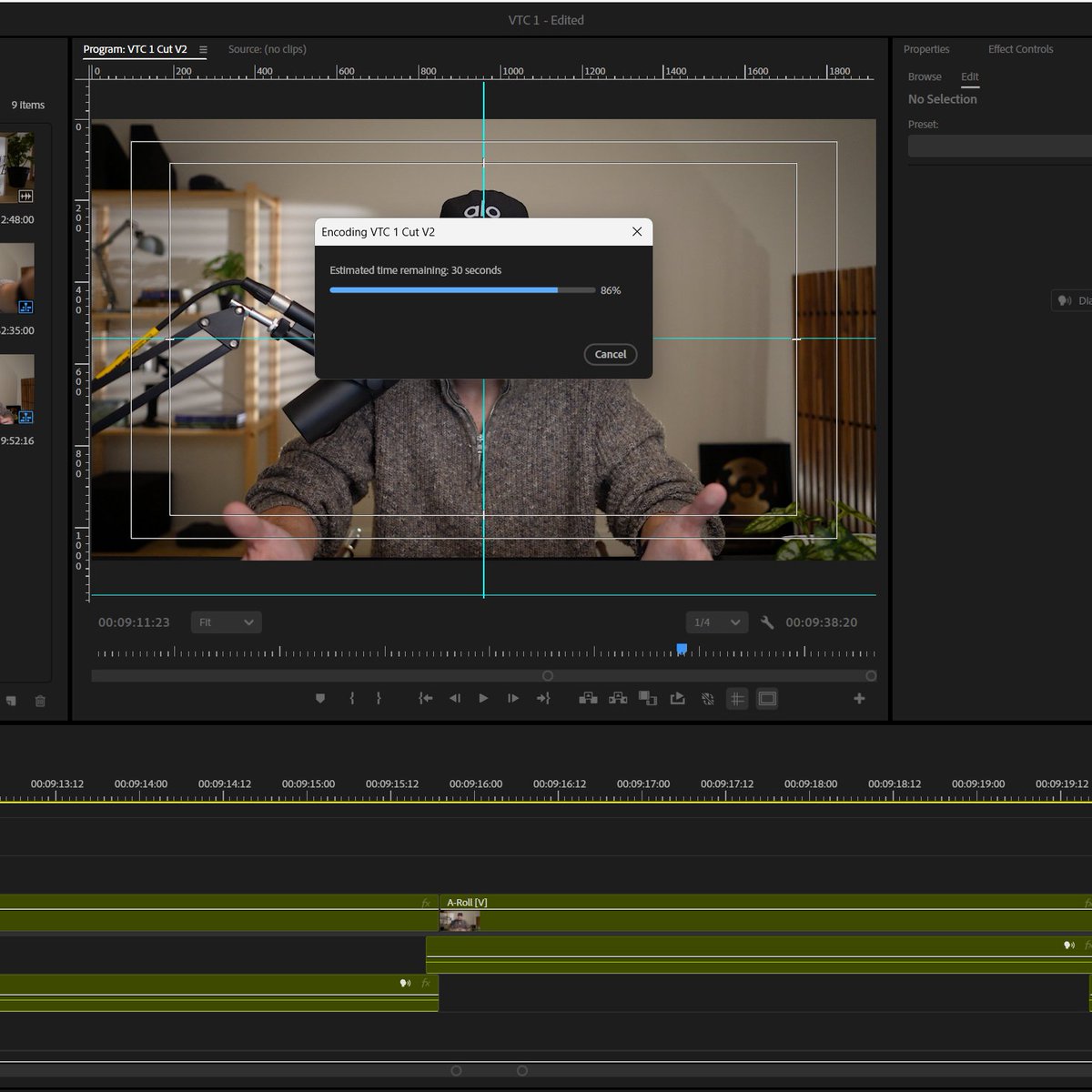Click the New Item icon in Project panel
1092x1092 pixels.
click(x=11, y=701)
